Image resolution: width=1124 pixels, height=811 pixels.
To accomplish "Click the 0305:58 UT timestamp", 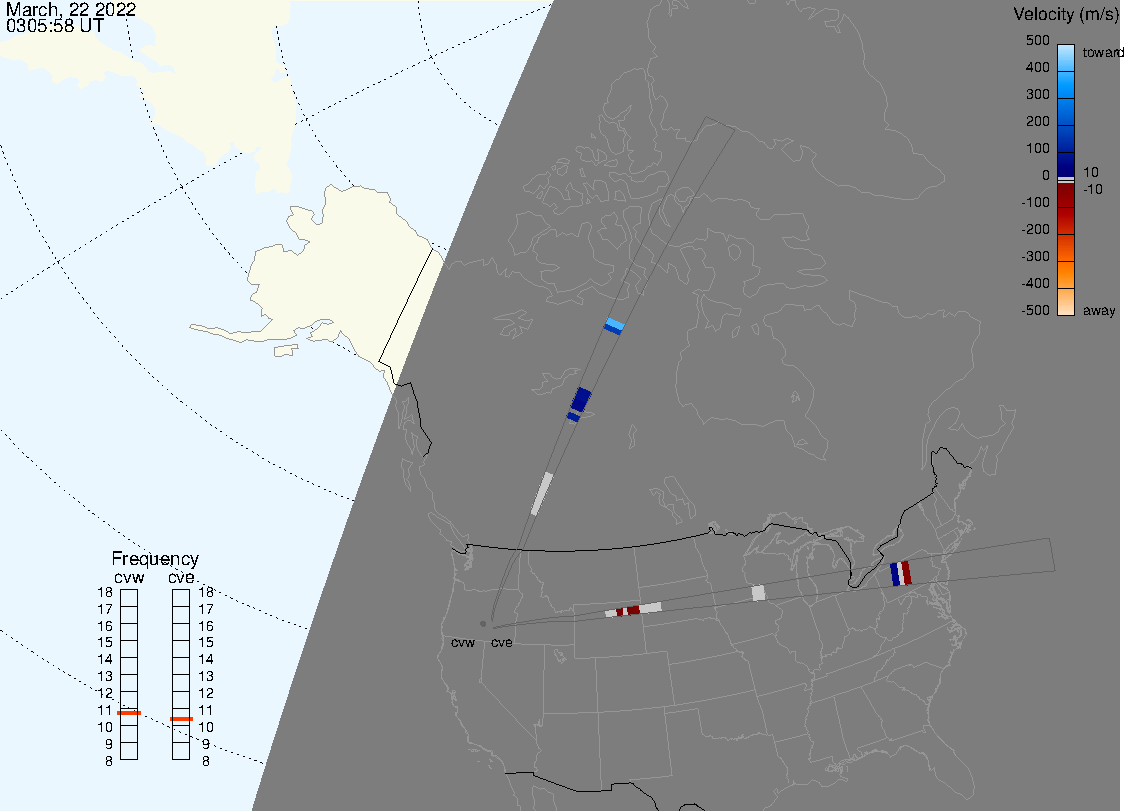I will (x=54, y=25).
